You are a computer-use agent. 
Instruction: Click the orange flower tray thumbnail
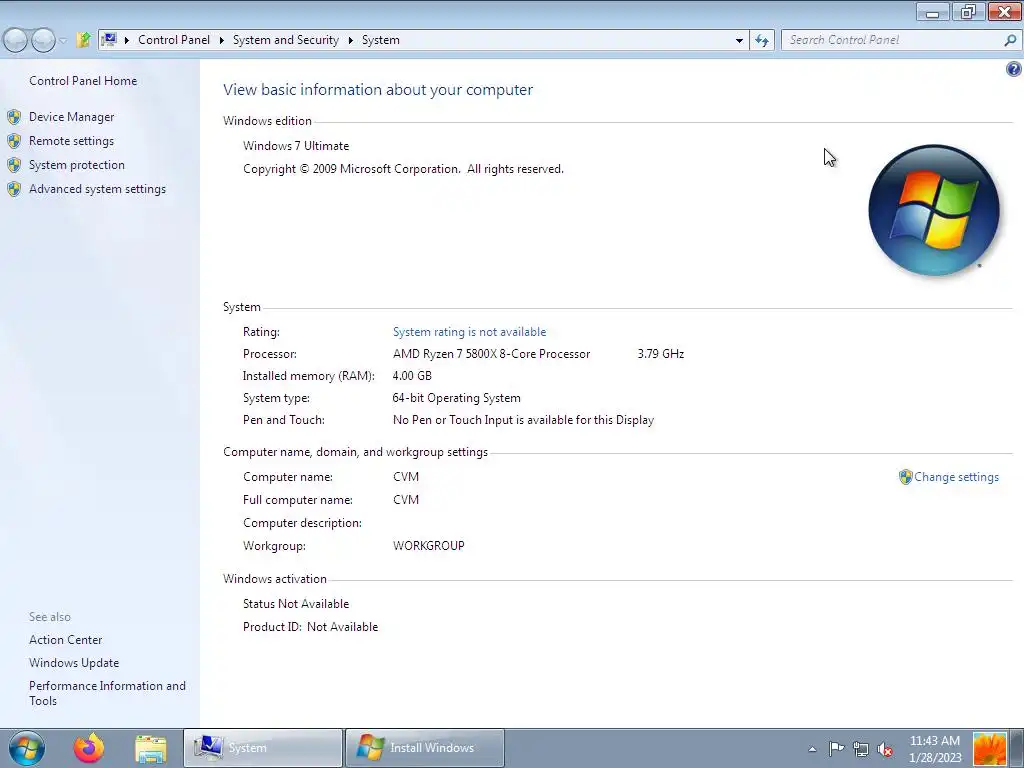click(x=989, y=749)
